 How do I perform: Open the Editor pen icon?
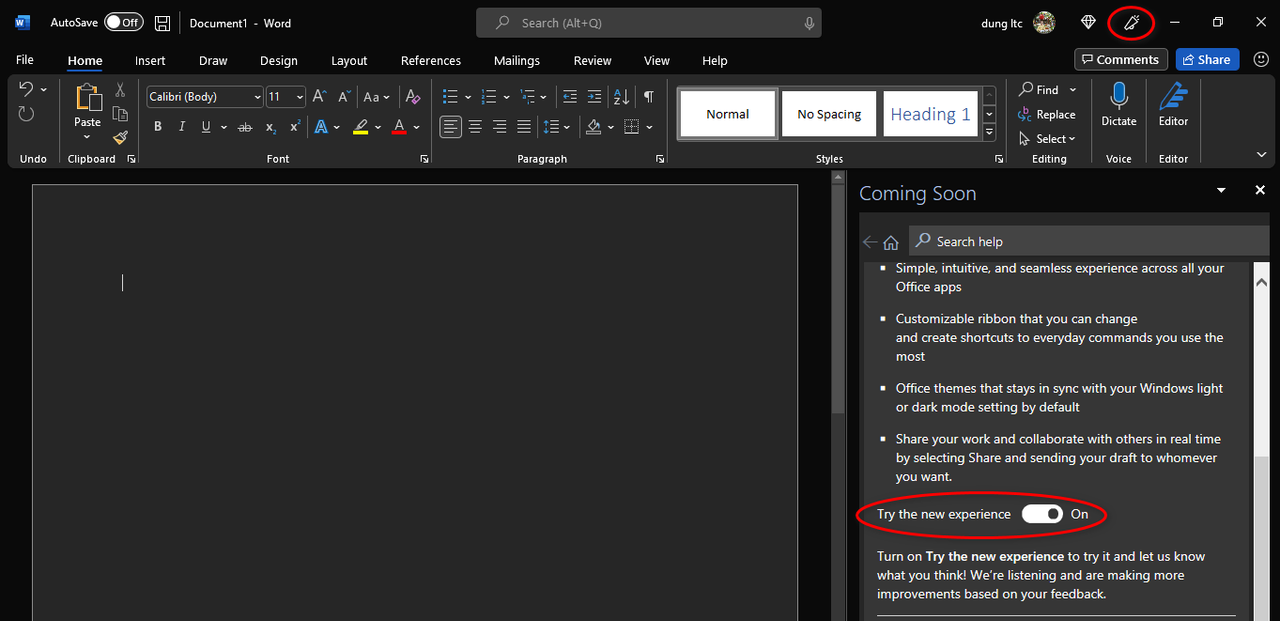point(1173,96)
